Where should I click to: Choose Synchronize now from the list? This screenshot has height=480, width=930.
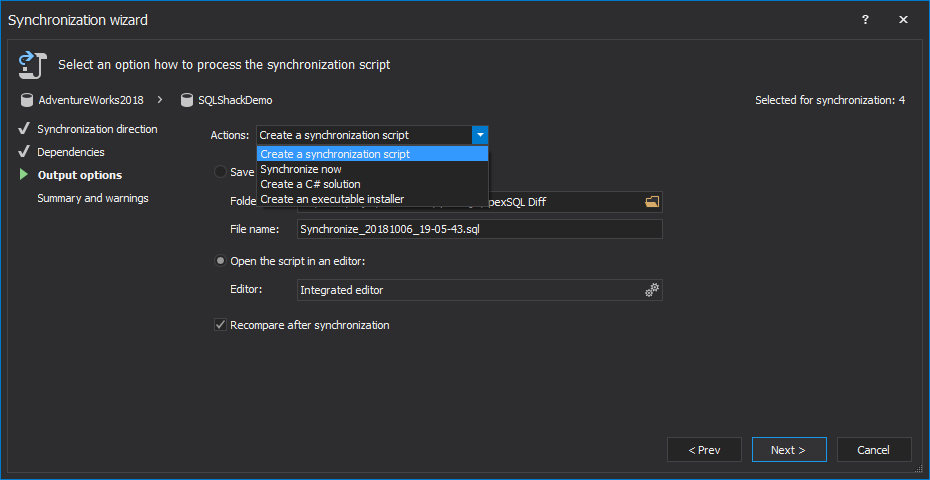300,169
